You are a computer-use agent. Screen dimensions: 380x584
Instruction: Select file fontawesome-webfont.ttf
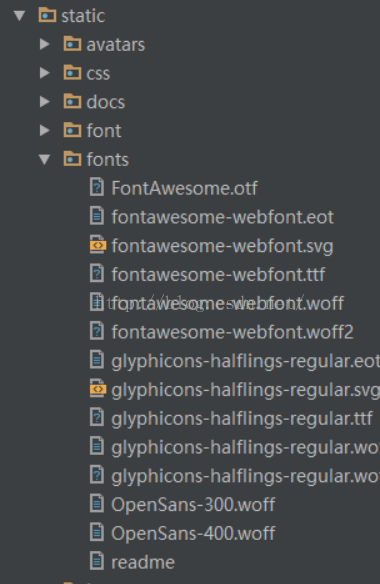pyautogui.click(x=218, y=274)
